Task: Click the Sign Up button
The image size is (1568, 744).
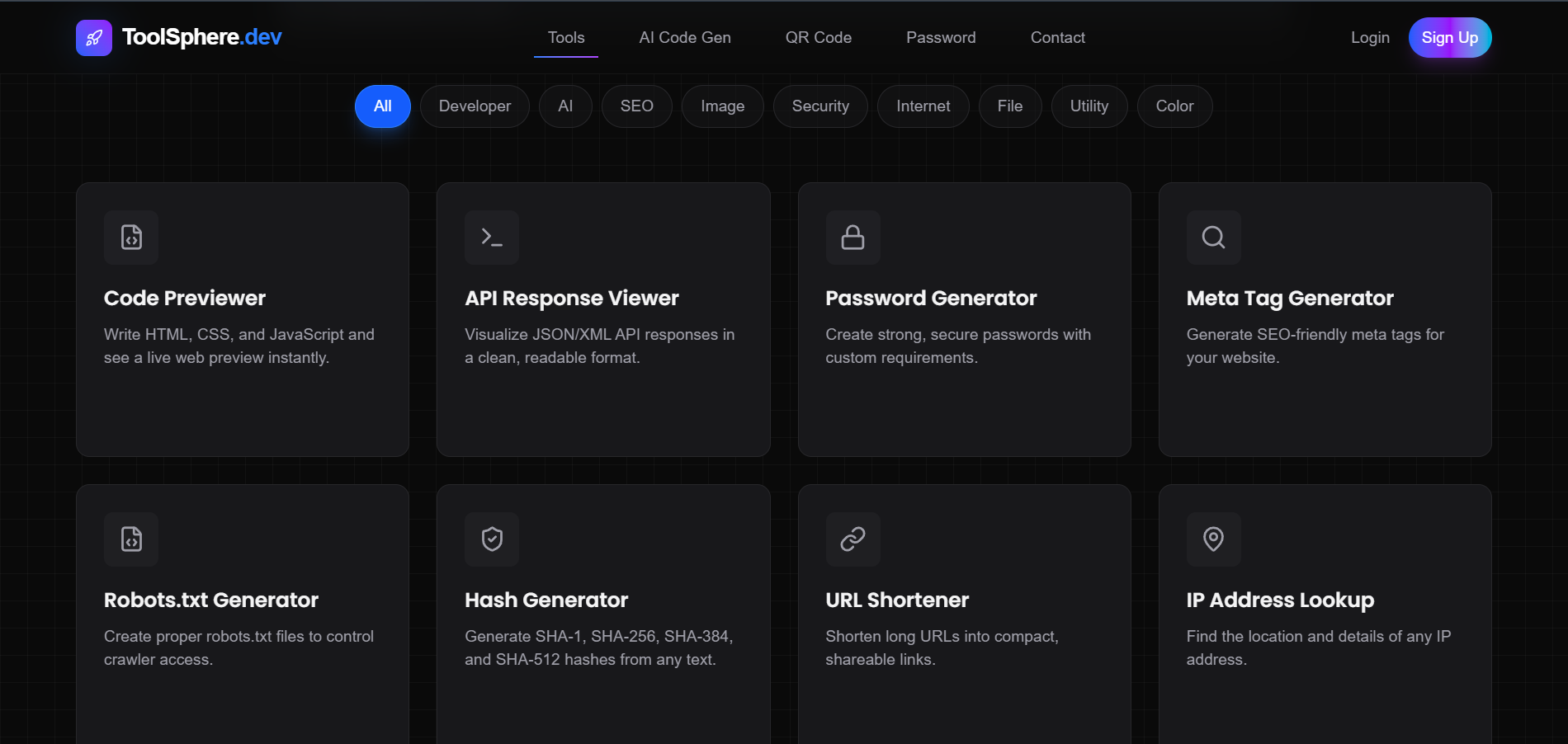Action: click(x=1450, y=37)
